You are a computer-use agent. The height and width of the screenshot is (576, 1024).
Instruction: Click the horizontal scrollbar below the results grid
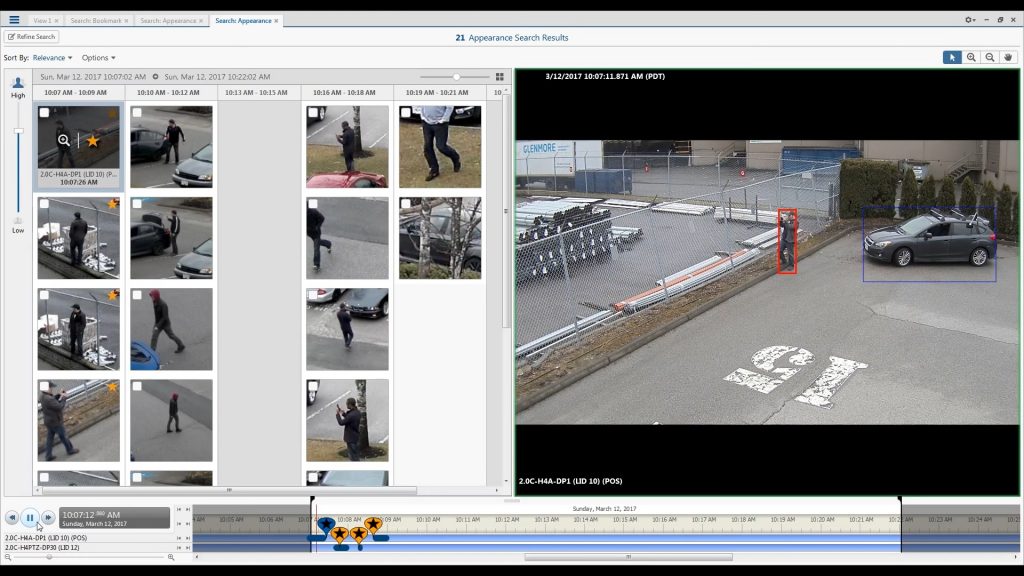pos(229,490)
